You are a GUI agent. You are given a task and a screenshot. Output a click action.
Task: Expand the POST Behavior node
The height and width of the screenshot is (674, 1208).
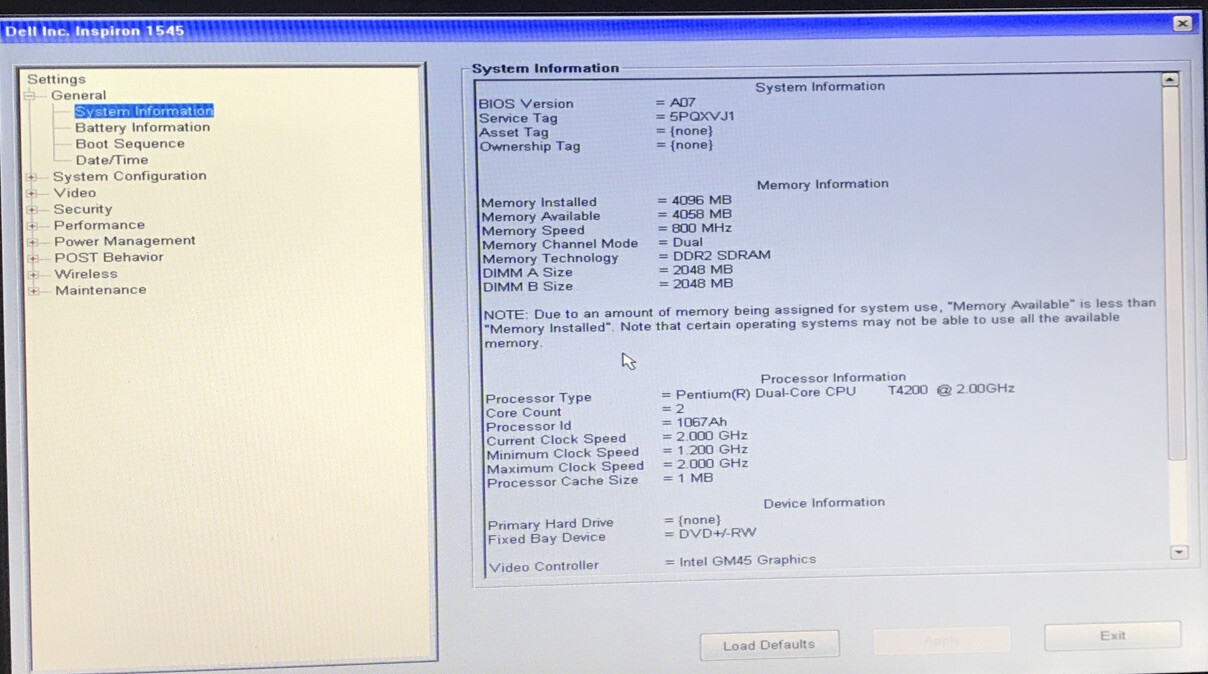(x=33, y=258)
